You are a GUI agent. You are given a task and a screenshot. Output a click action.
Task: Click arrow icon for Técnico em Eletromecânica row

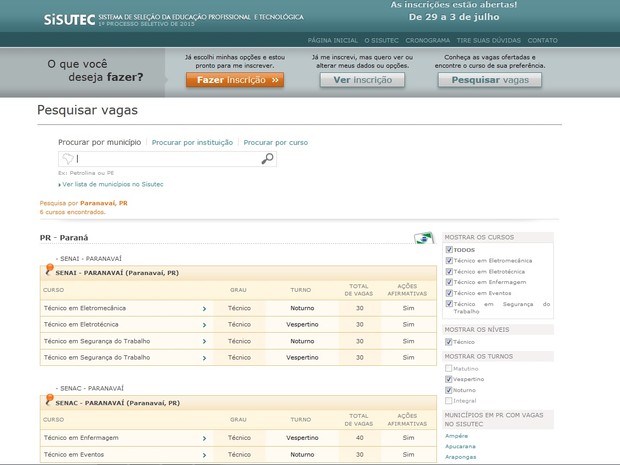point(204,309)
